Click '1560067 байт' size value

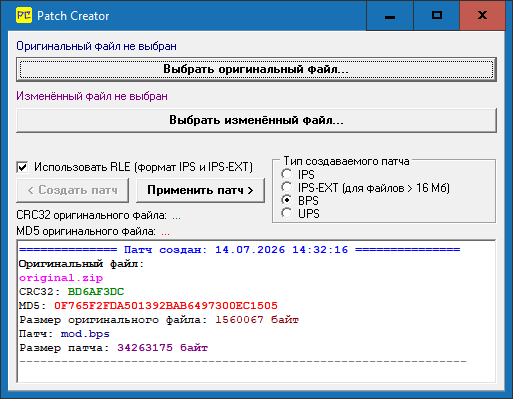[257, 320]
